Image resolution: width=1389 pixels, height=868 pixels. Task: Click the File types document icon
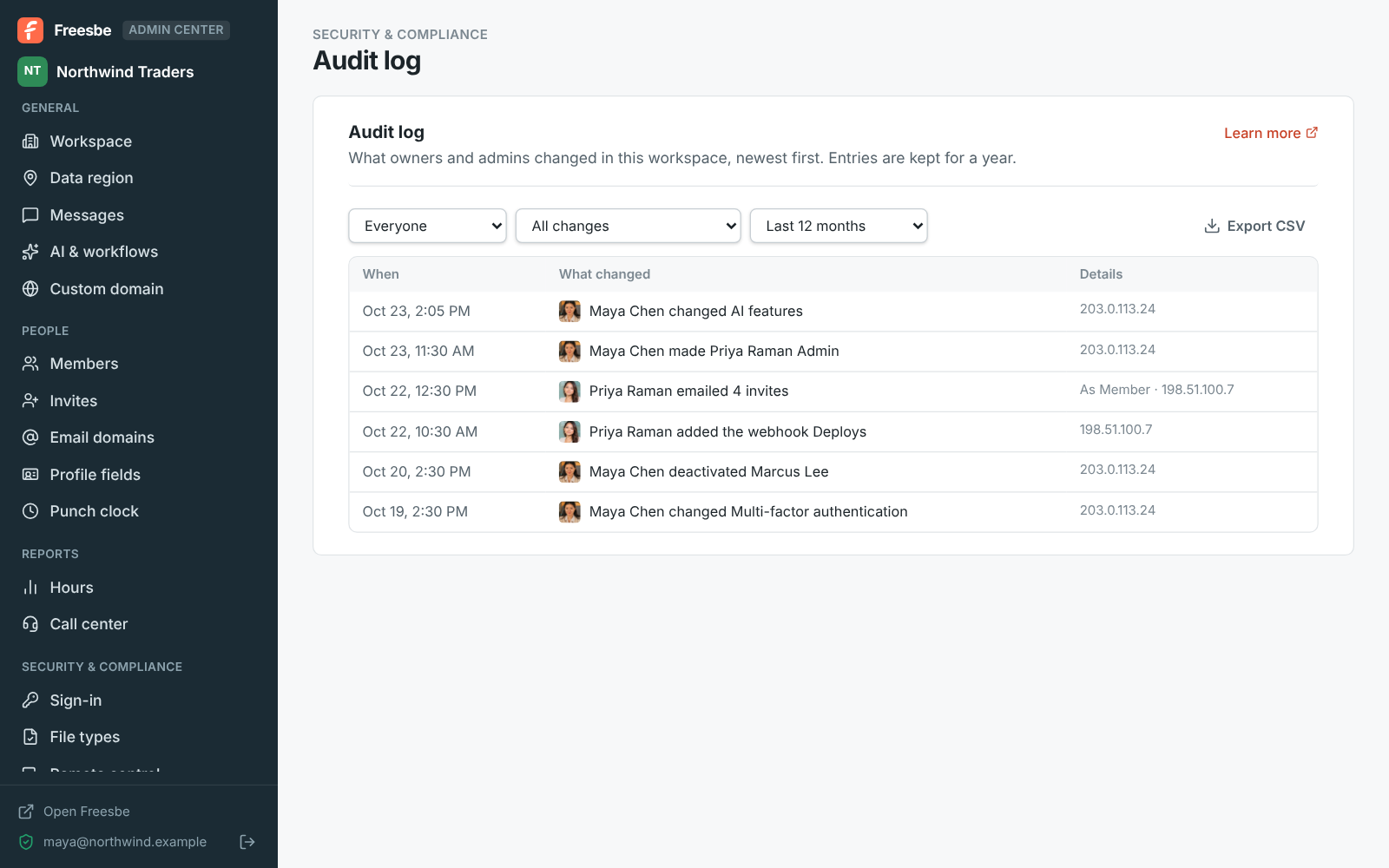pos(30,737)
